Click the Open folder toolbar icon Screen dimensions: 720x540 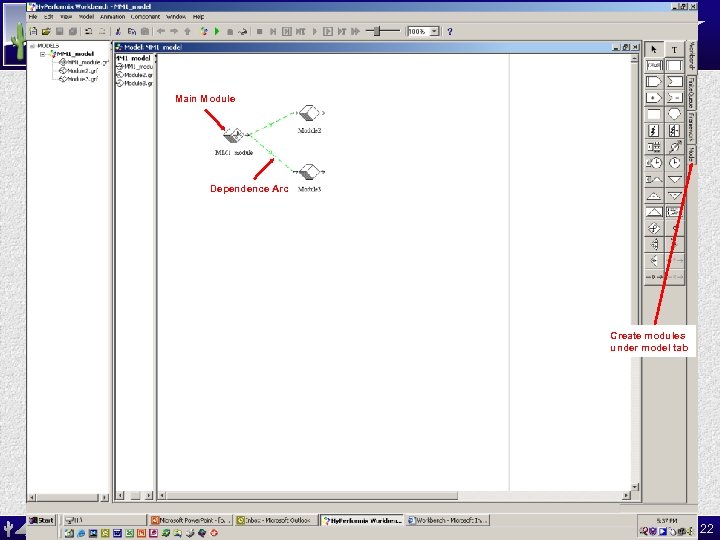point(46,31)
